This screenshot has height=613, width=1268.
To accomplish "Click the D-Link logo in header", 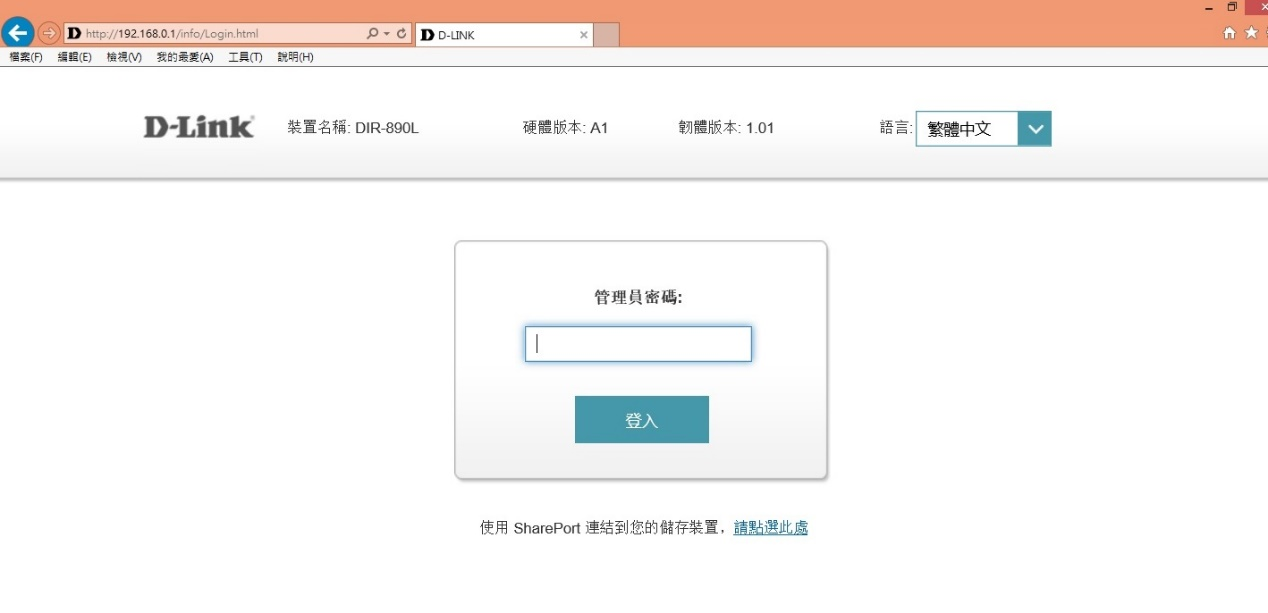I will pyautogui.click(x=198, y=127).
